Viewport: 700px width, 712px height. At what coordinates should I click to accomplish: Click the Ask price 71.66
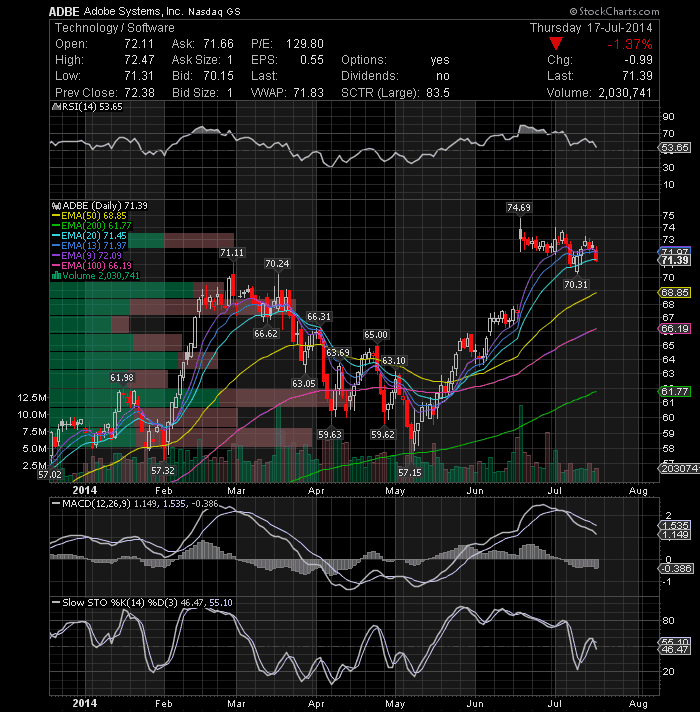pos(218,44)
